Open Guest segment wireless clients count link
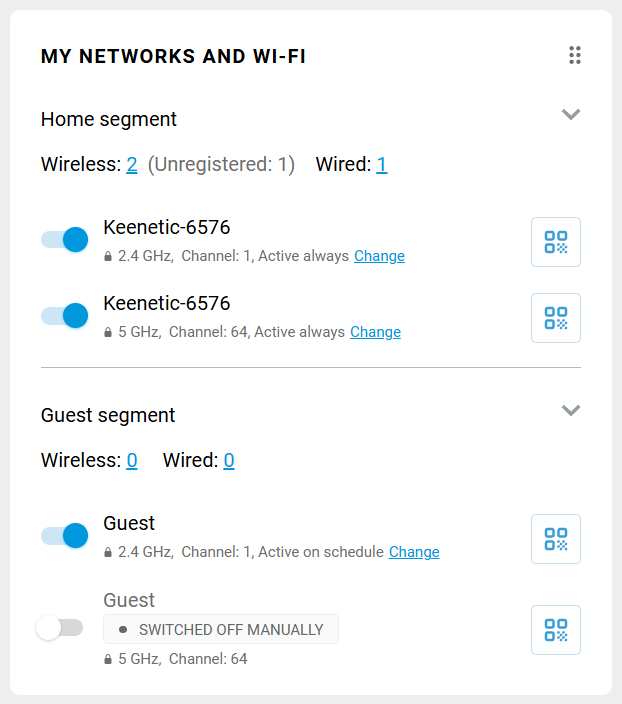Screen dimensions: 622x704 (132, 461)
